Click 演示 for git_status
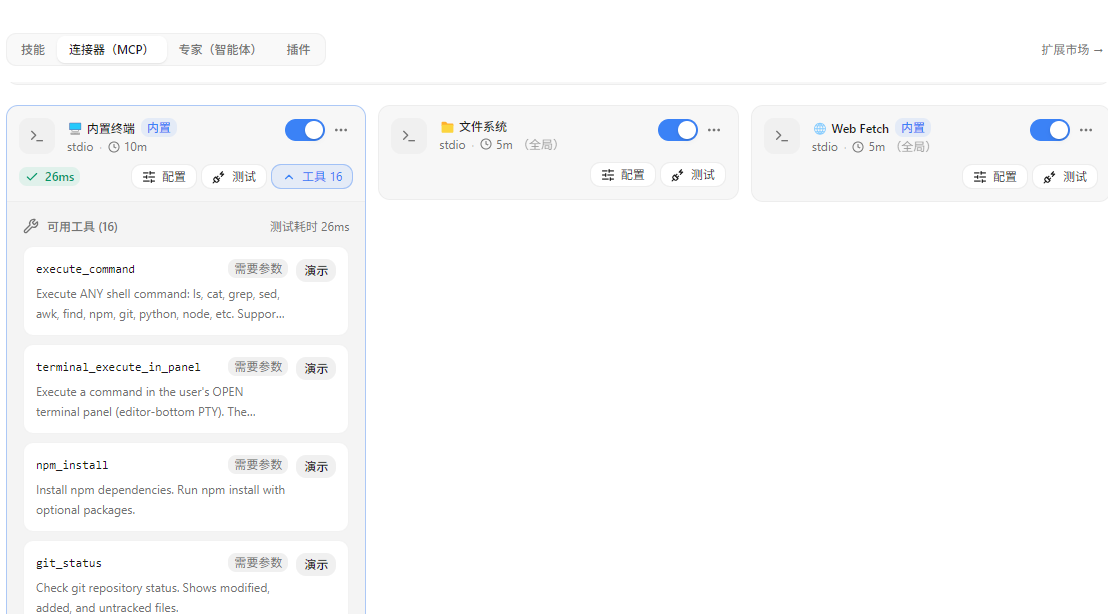 [316, 565]
